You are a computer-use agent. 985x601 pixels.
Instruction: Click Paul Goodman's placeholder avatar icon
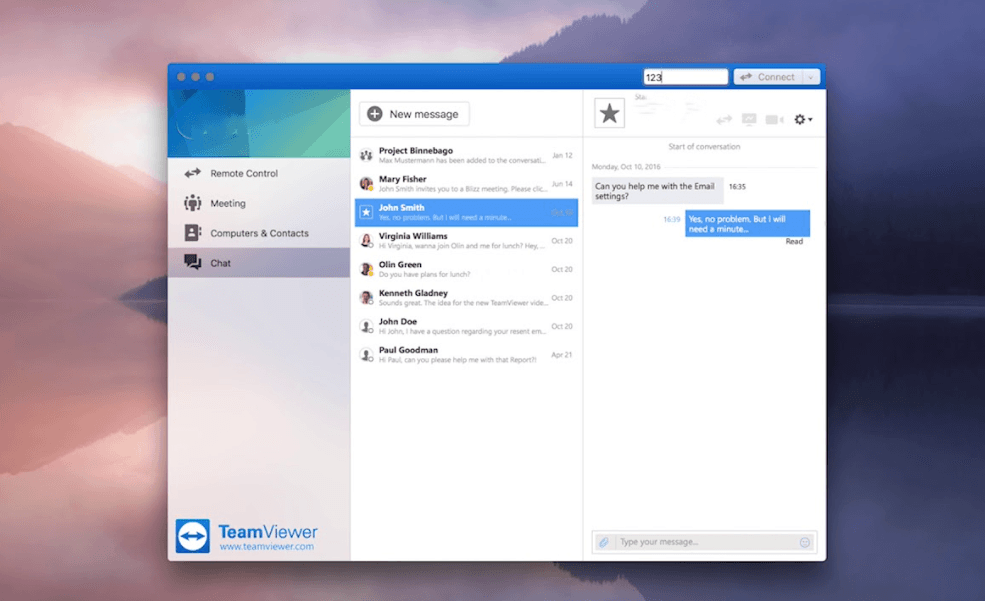[366, 355]
